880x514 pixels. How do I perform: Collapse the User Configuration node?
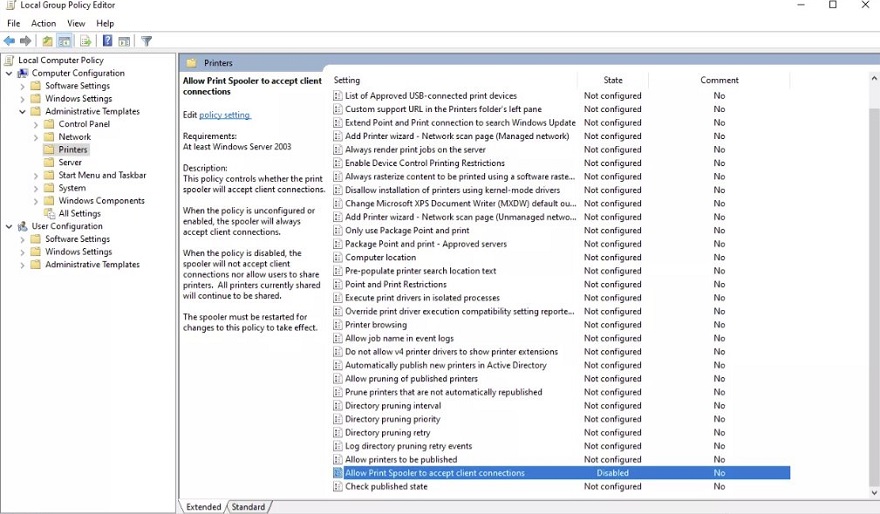click(9, 226)
